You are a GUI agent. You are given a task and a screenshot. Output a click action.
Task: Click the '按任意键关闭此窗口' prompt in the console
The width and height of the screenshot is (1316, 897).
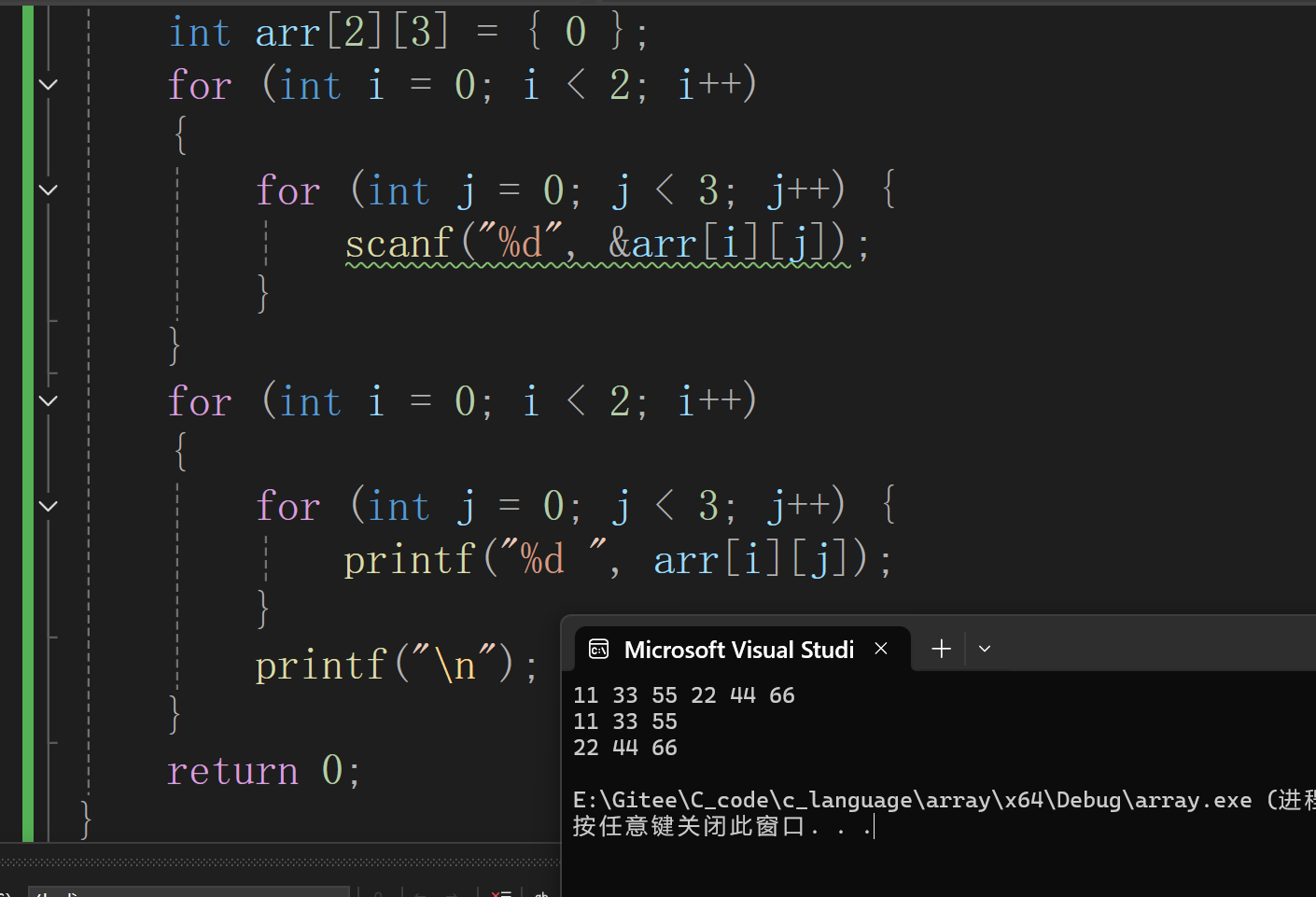722,826
